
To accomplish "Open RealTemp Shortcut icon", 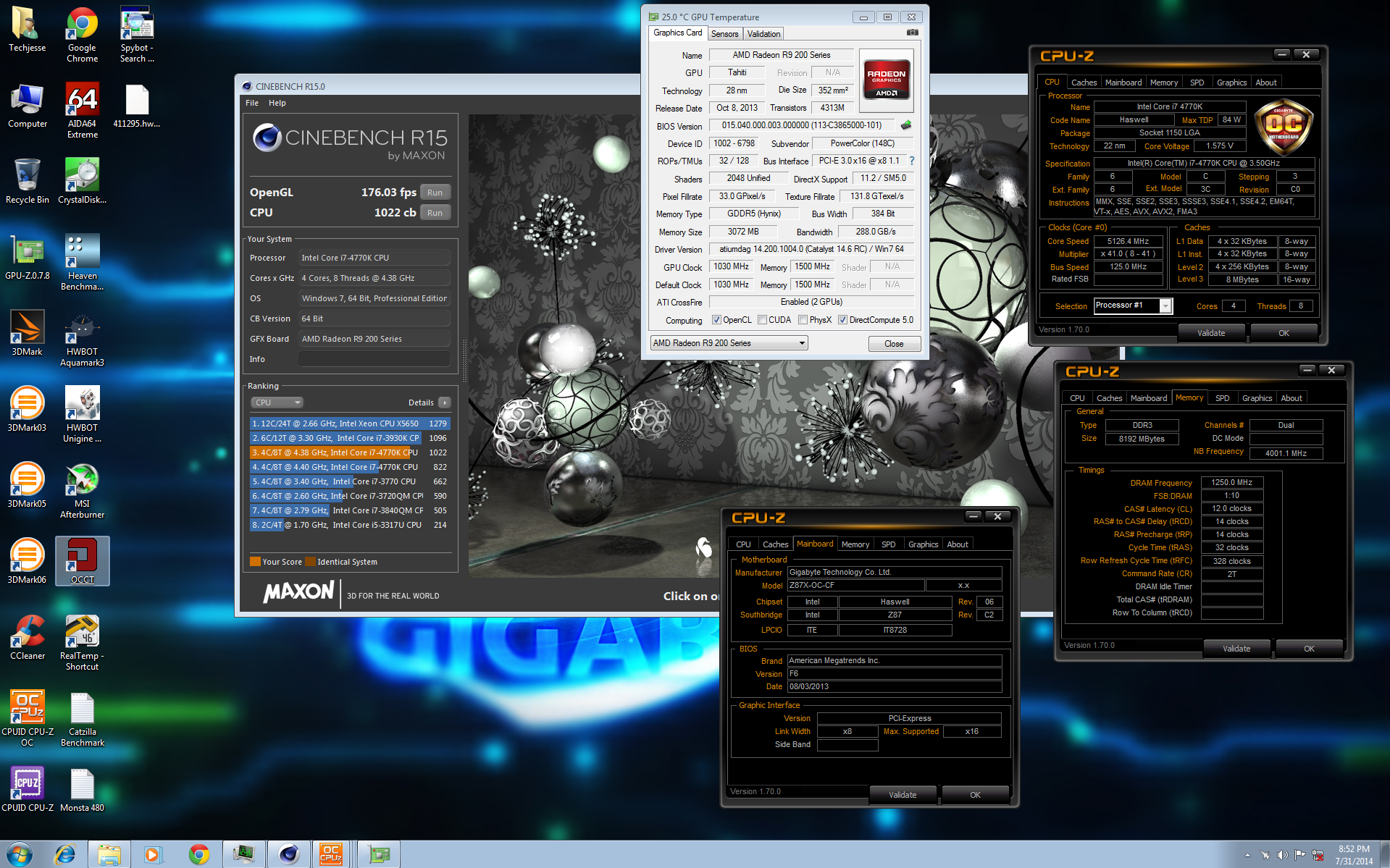I will click(82, 643).
